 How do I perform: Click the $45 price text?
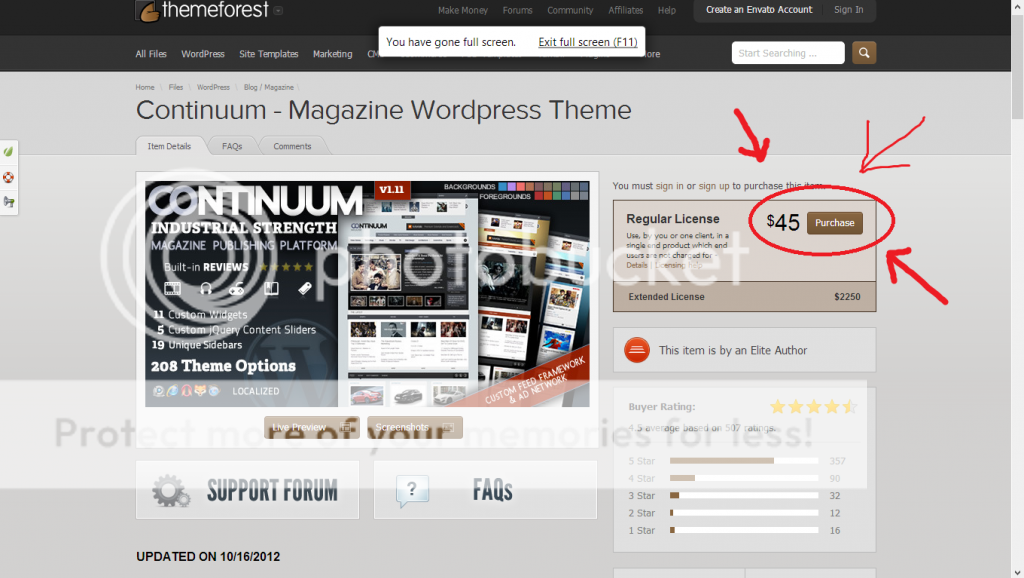point(783,223)
